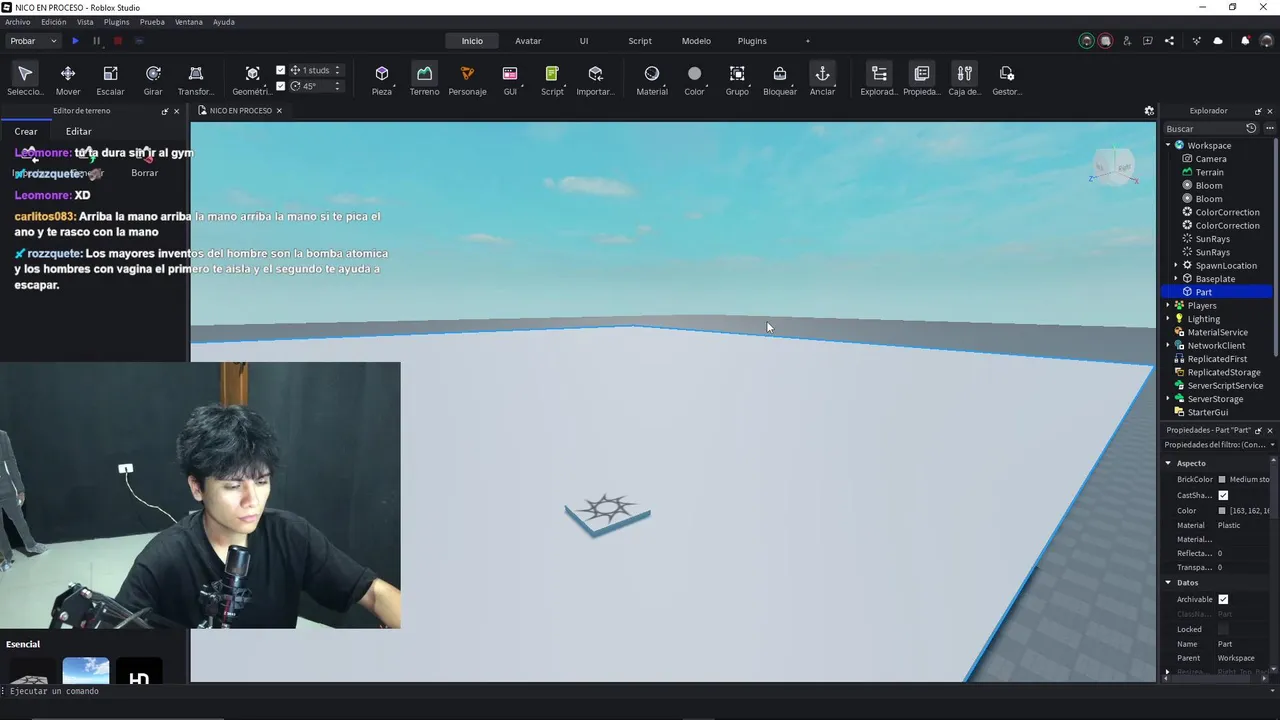Choose the Transformar tool
The height and width of the screenshot is (720, 1280).
[196, 80]
